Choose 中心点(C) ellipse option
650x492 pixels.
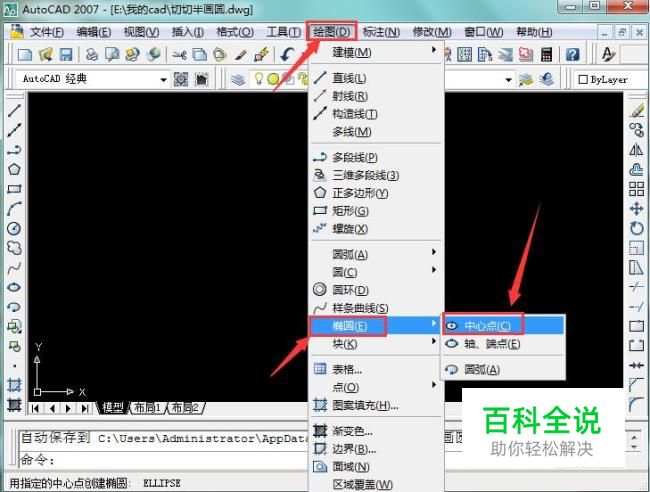(x=503, y=326)
